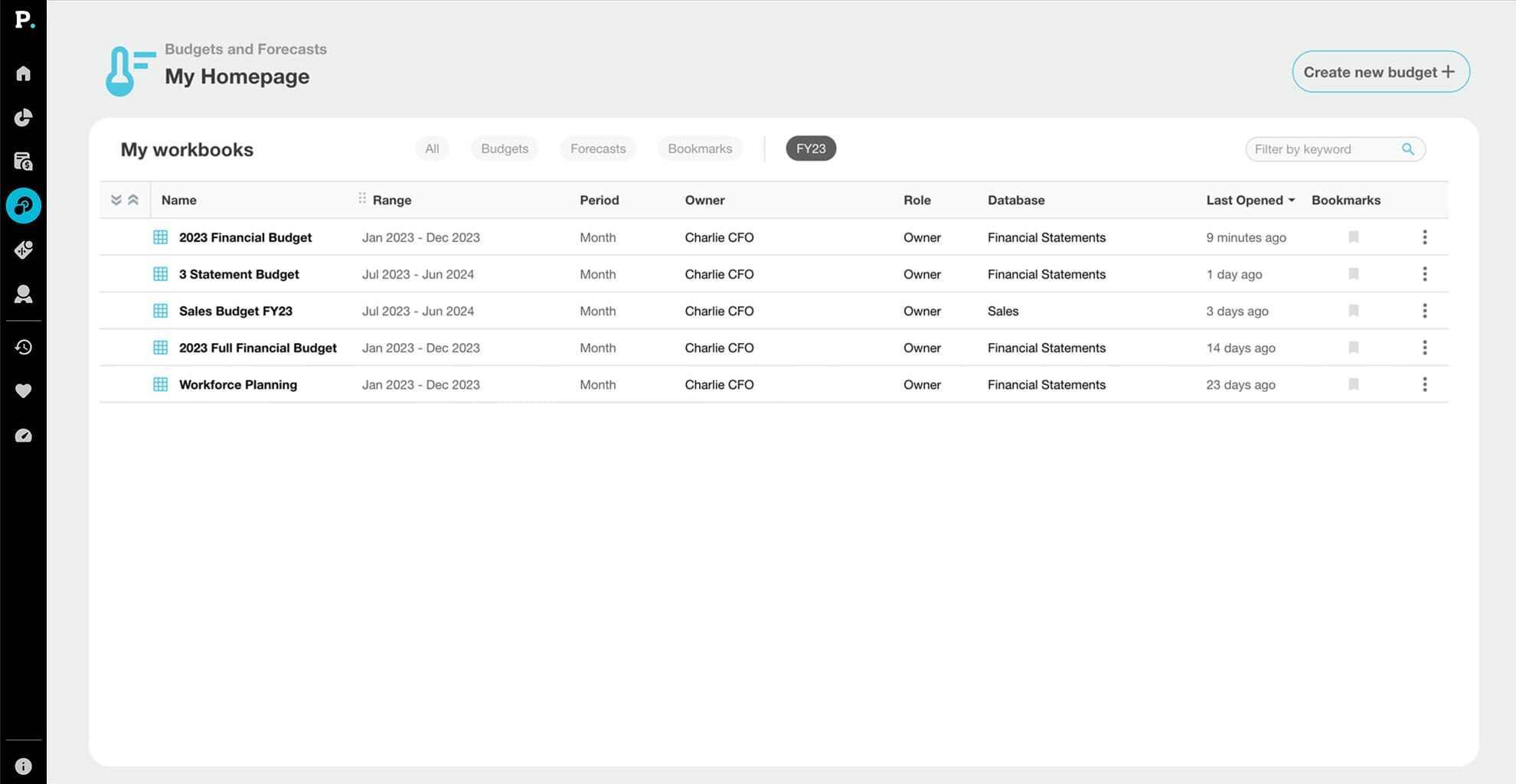This screenshot has width=1516, height=784.
Task: Toggle bookmark for 2023 Financial Budget
Action: point(1353,237)
